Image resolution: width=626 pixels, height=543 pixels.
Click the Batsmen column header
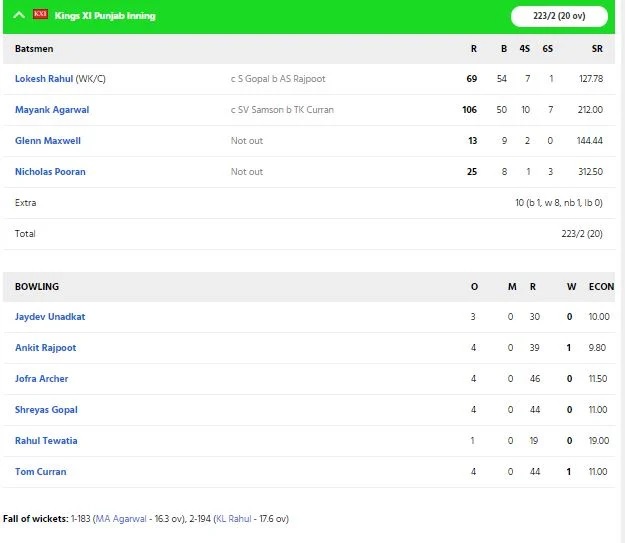point(34,49)
